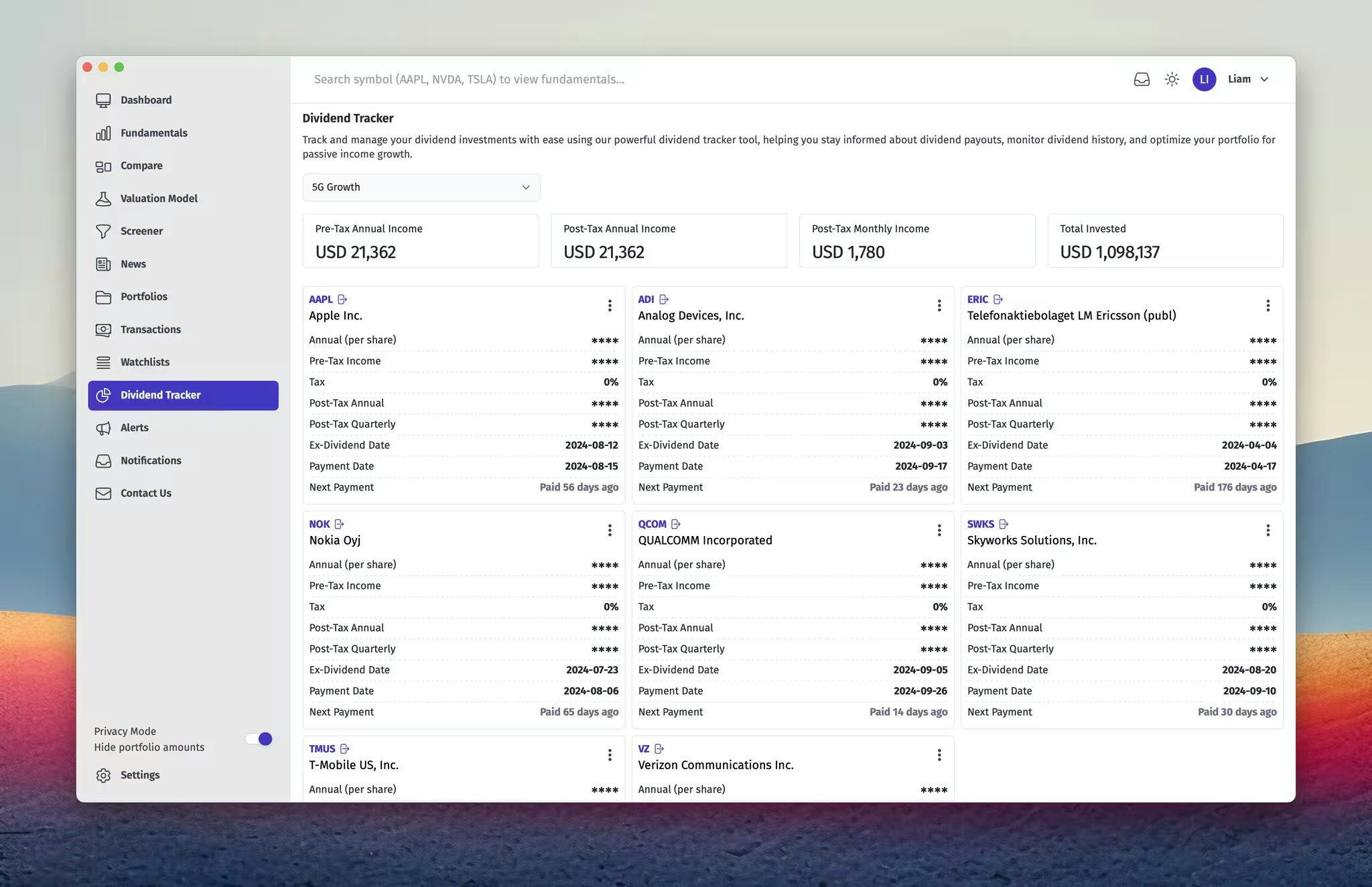Turn off Privacy Mode switch
1372x887 pixels.
point(259,739)
